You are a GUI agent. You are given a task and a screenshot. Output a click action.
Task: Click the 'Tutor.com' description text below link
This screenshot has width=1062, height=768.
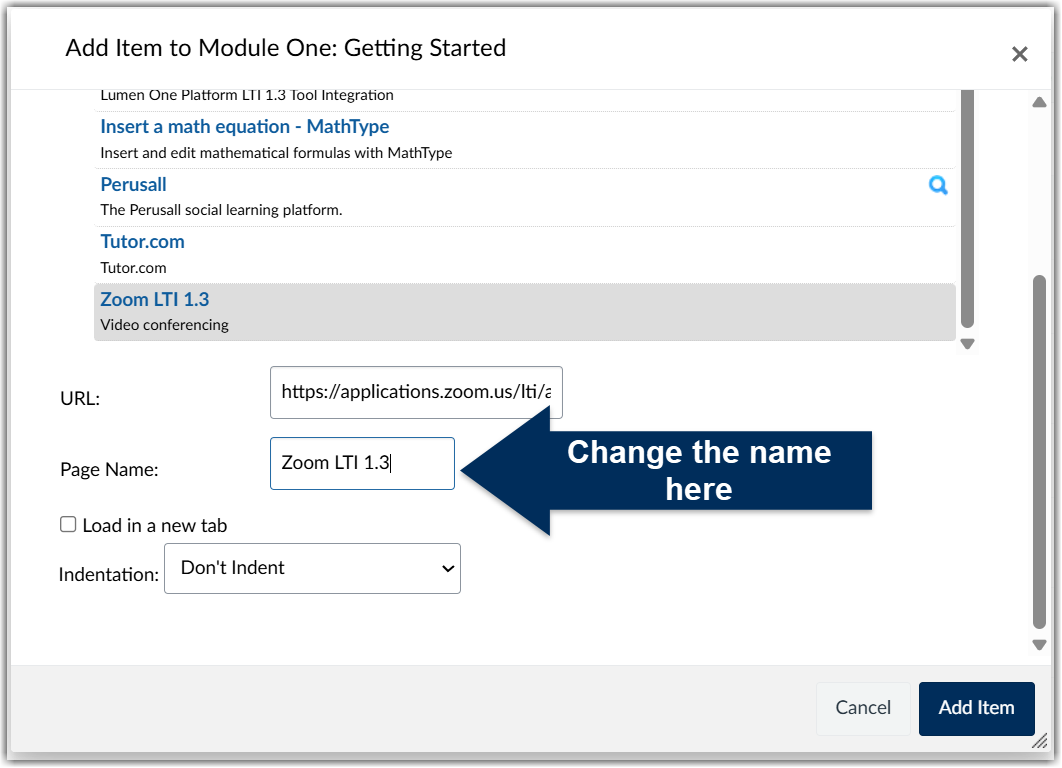[133, 268]
